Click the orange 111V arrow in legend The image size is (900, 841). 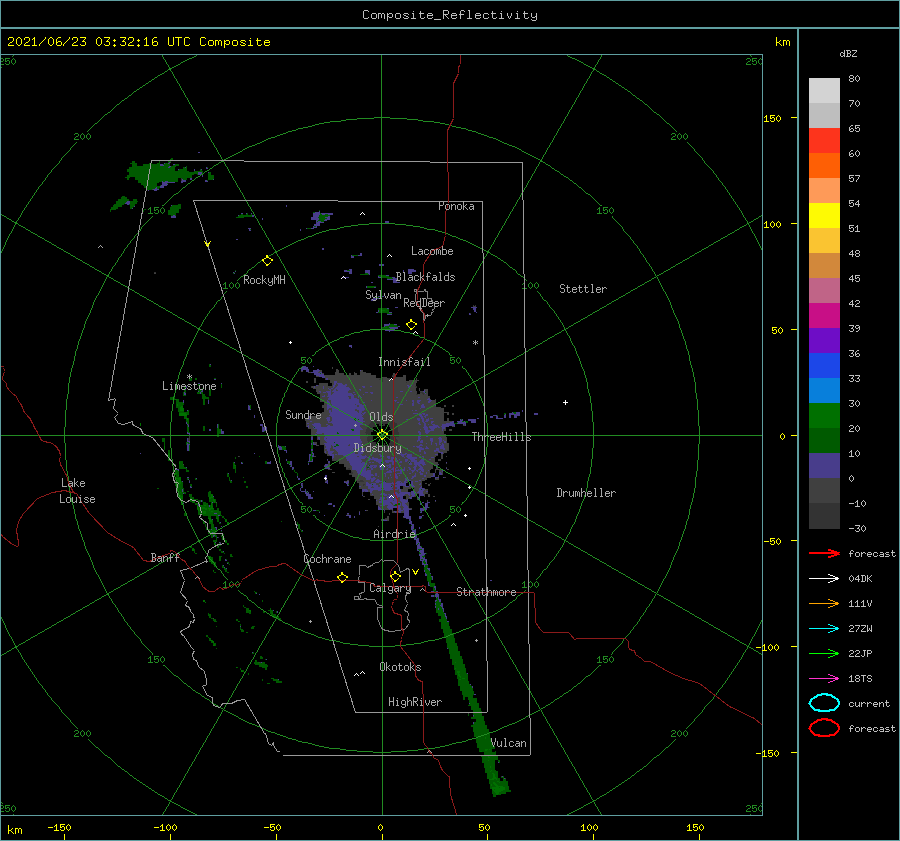pyautogui.click(x=824, y=603)
